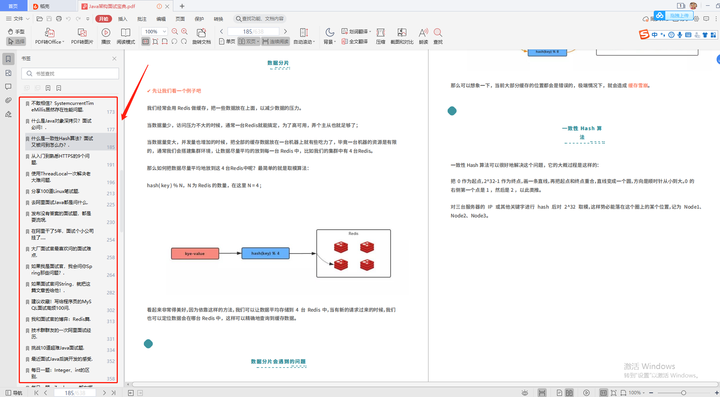Select the 页面 ribbon tab
Viewport: 720px width, 397px height.
(180, 19)
